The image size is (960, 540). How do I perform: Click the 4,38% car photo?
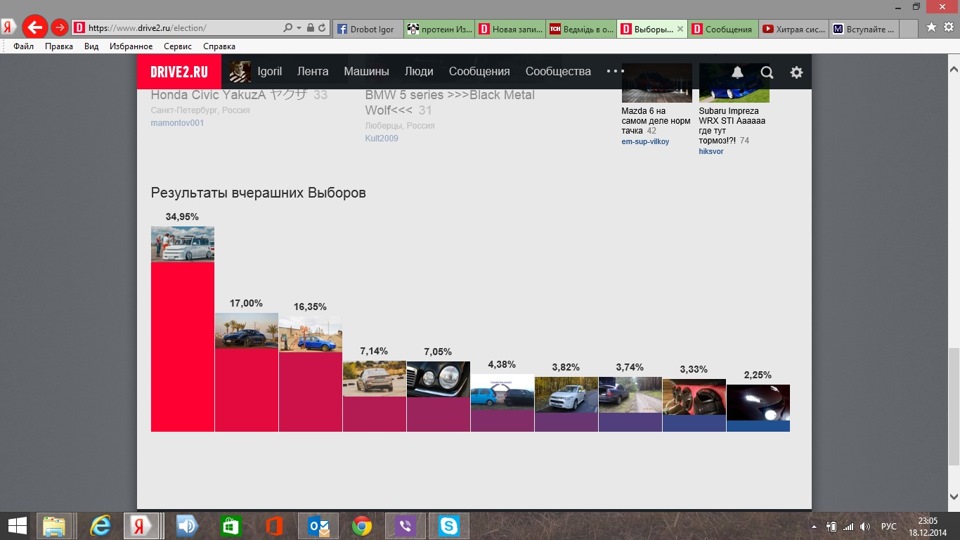click(x=502, y=391)
